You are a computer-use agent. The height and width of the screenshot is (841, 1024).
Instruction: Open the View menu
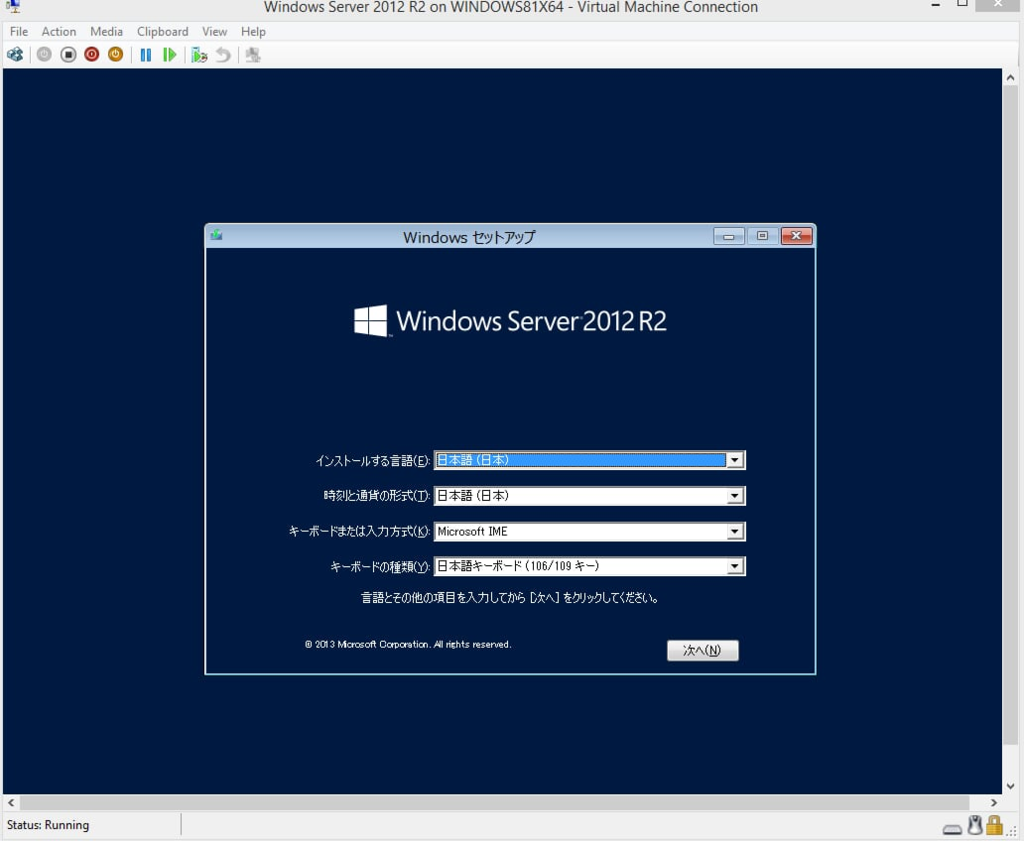[214, 31]
